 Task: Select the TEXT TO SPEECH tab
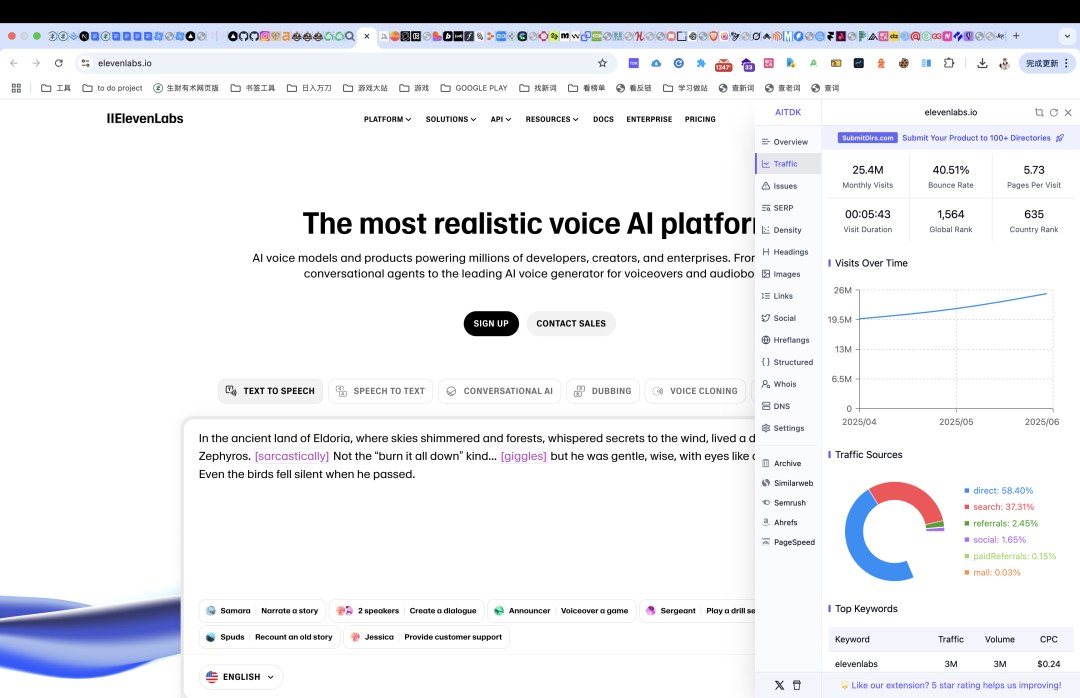[270, 391]
